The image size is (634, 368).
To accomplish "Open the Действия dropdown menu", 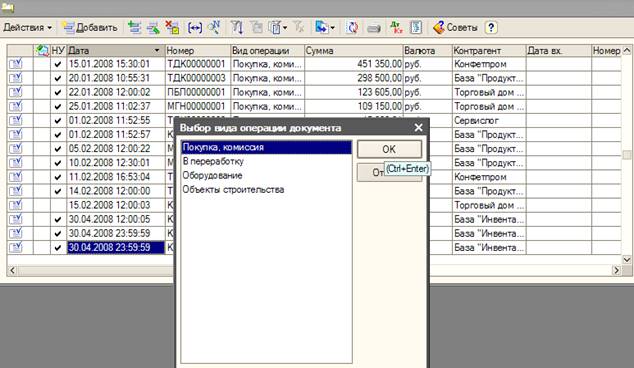I will pos(27,27).
